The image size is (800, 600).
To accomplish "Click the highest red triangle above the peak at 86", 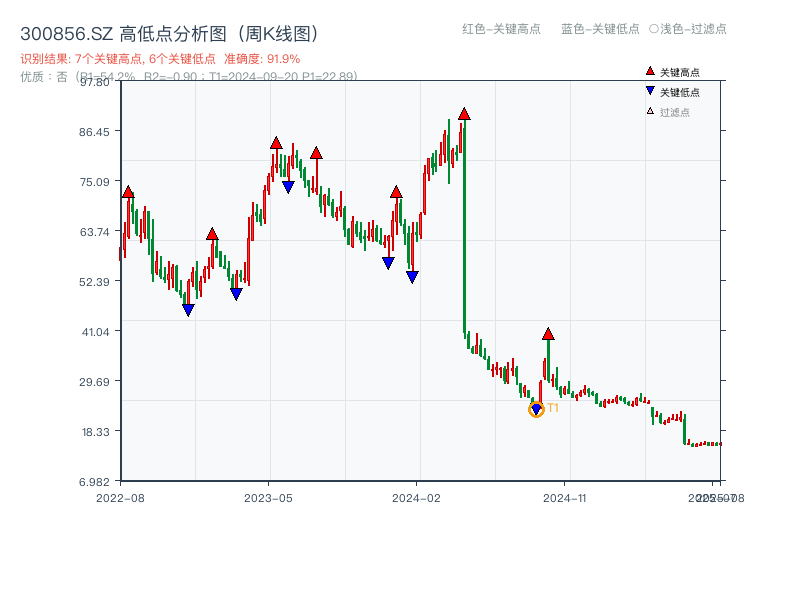I will 464,114.
